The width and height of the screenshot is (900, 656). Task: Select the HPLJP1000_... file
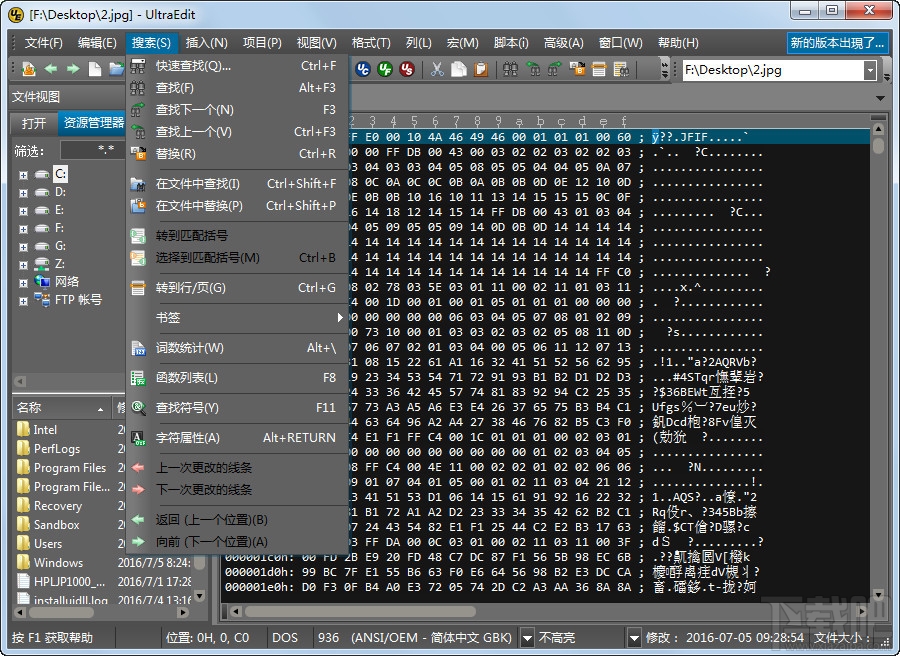coord(69,581)
